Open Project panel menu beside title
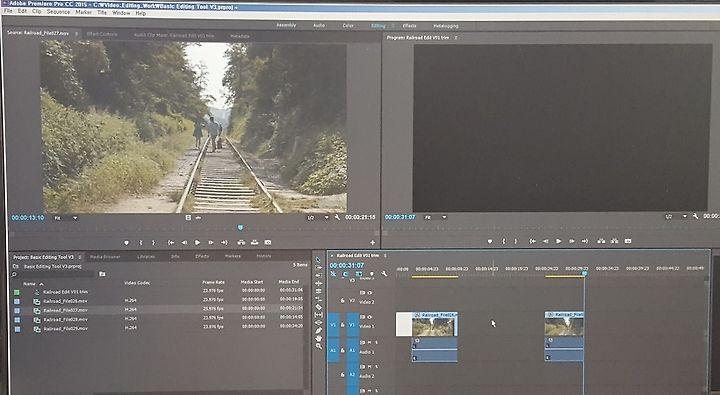The image size is (720, 395). point(79,257)
